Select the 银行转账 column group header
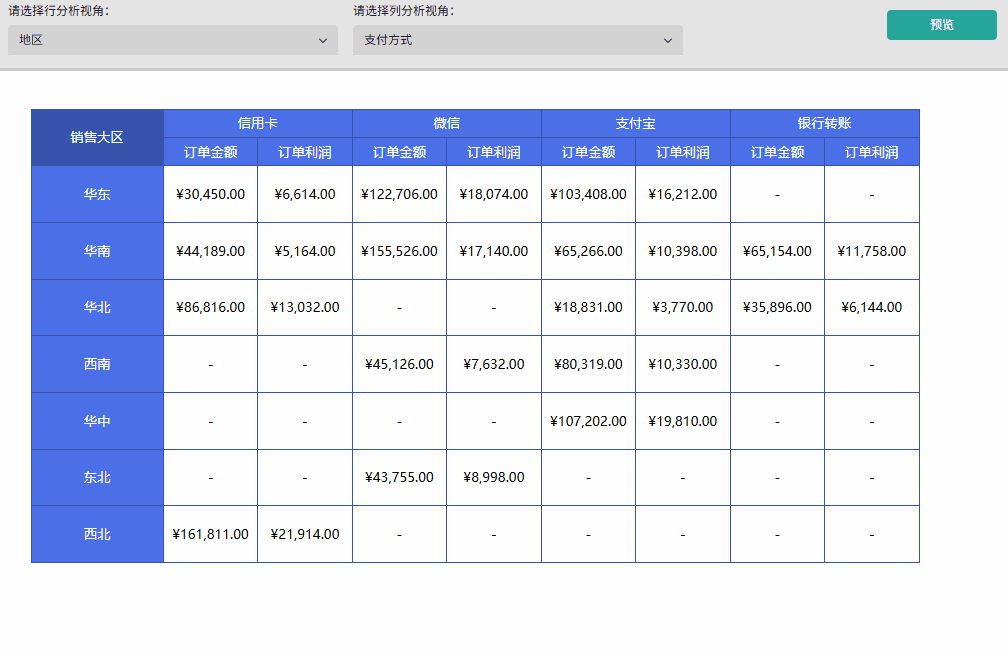 click(825, 123)
